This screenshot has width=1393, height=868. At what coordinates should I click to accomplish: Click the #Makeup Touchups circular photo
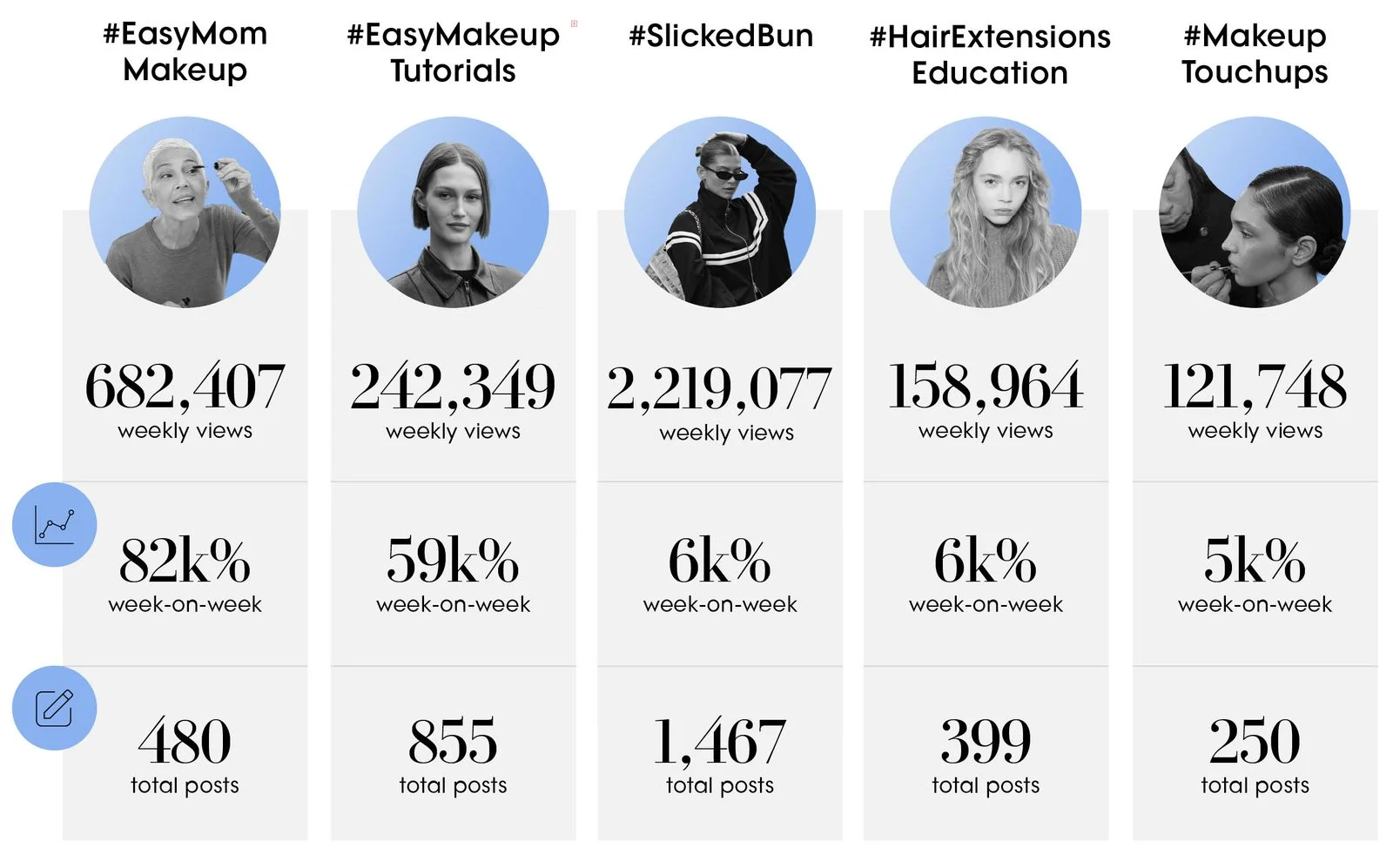tap(1255, 212)
